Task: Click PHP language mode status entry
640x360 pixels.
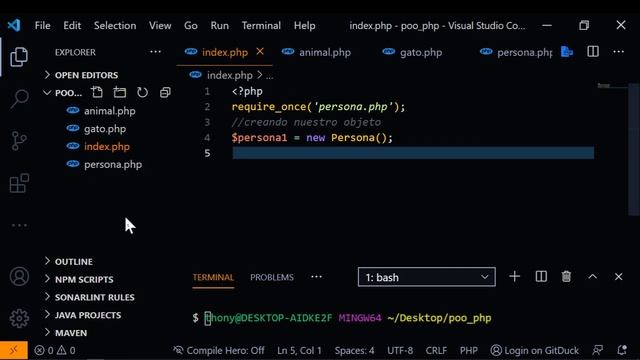Action: click(469, 350)
